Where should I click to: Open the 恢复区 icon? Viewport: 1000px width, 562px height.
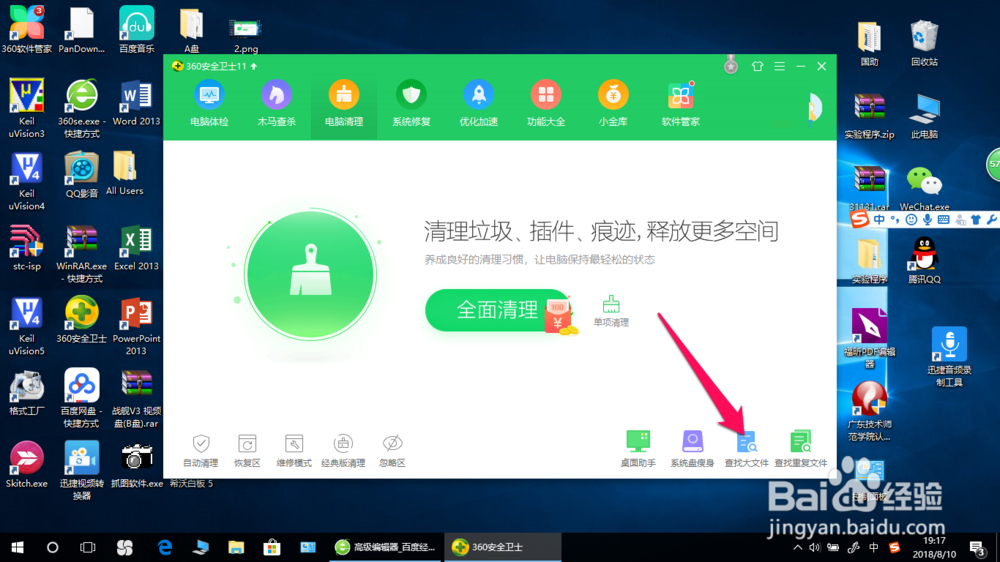click(247, 451)
